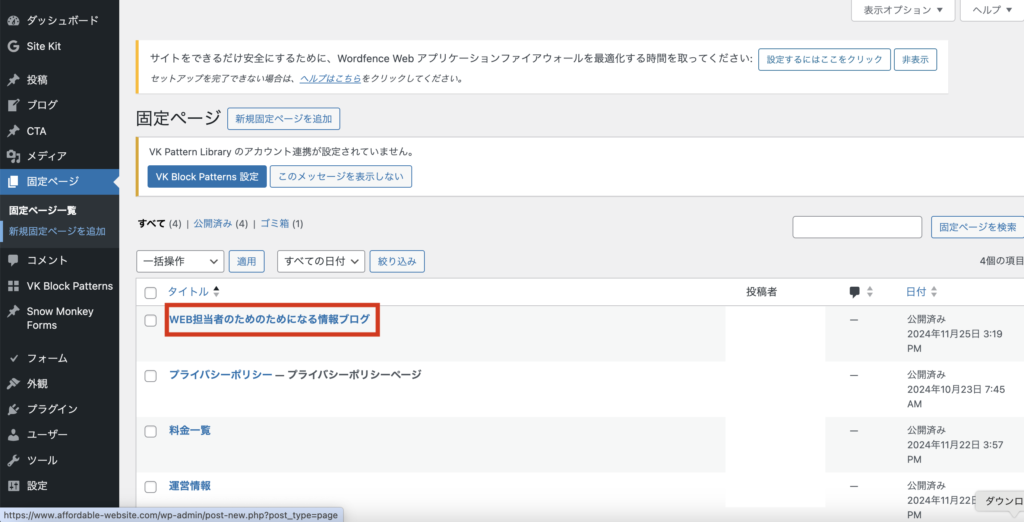1024x522 pixels.
Task: Check the box for 料金一覧 page
Action: (151, 431)
